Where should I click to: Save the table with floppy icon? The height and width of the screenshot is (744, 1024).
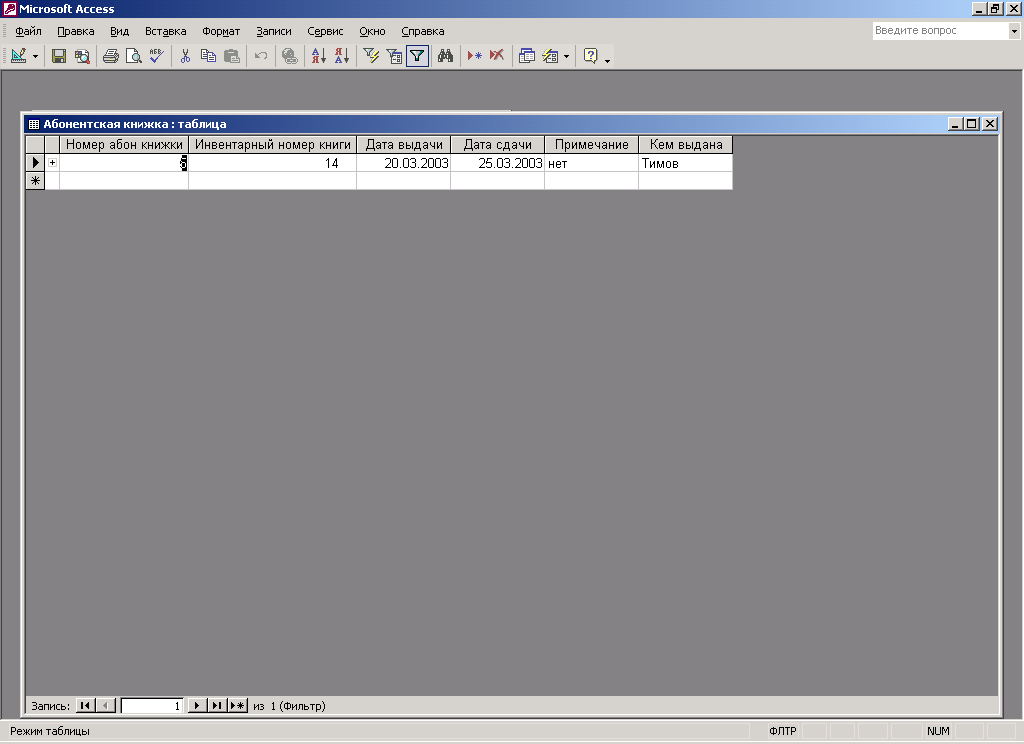pos(59,56)
